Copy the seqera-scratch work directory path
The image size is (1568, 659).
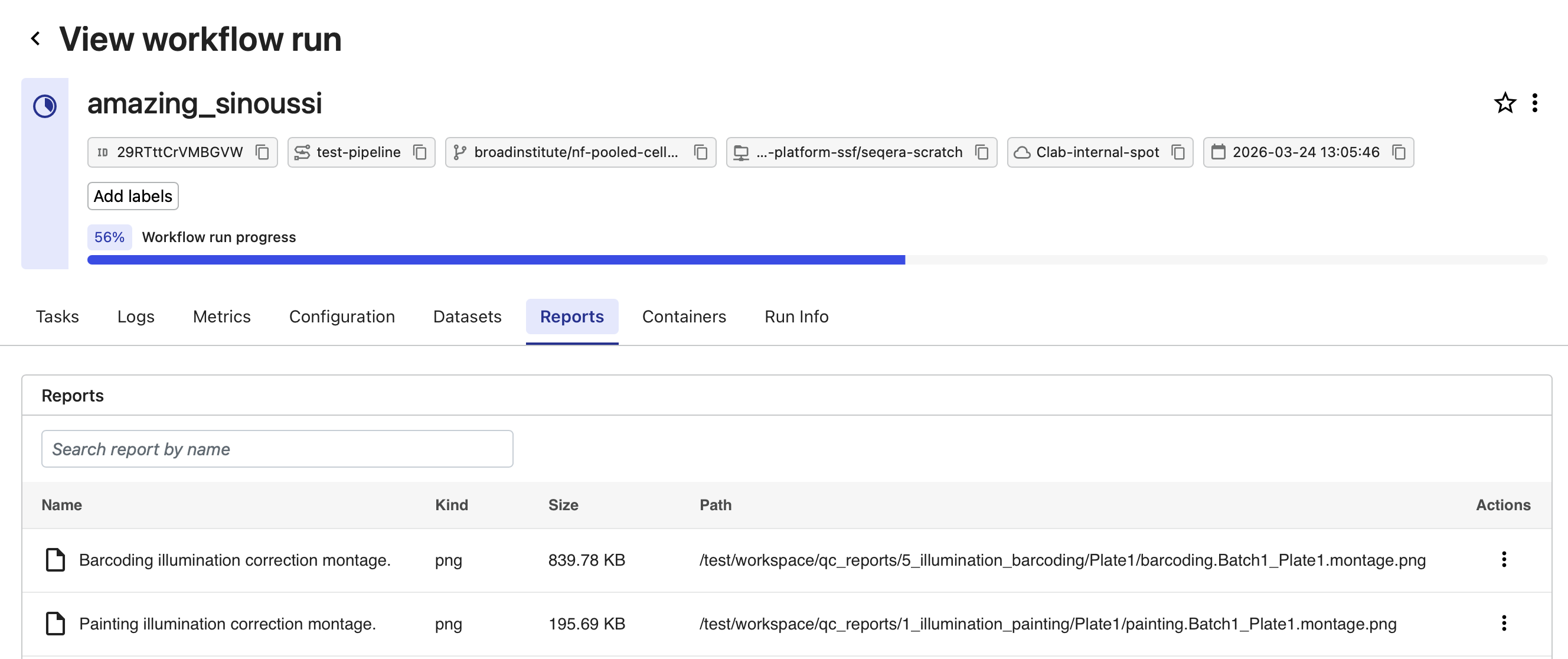(x=981, y=152)
